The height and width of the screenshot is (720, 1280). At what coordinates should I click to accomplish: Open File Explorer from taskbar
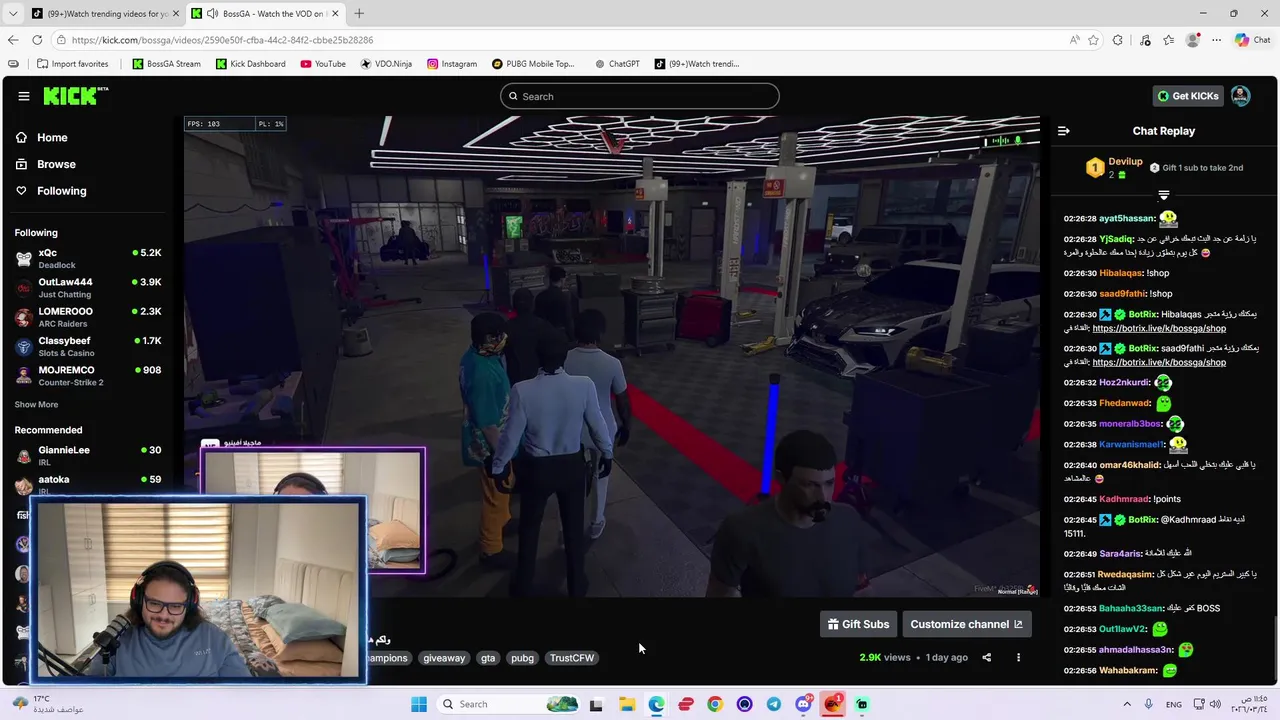coord(627,704)
